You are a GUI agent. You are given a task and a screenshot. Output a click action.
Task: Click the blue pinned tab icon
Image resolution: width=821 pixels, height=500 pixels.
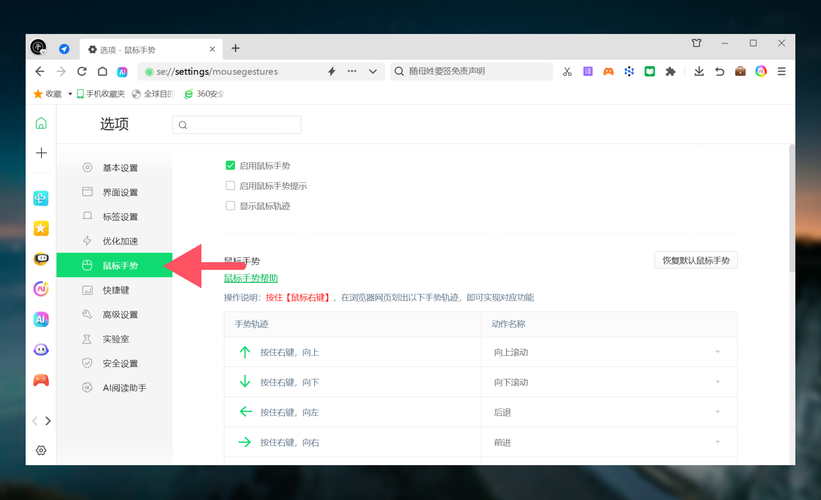[64, 49]
